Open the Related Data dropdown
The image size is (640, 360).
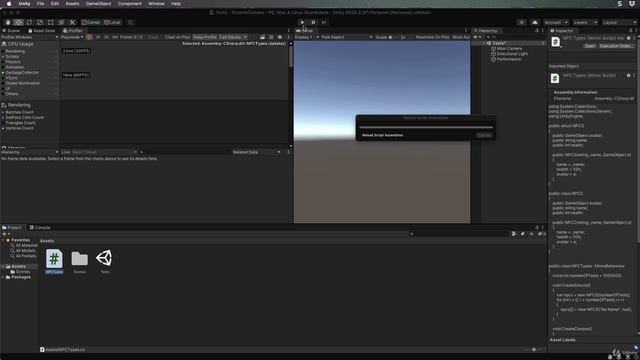coord(256,152)
